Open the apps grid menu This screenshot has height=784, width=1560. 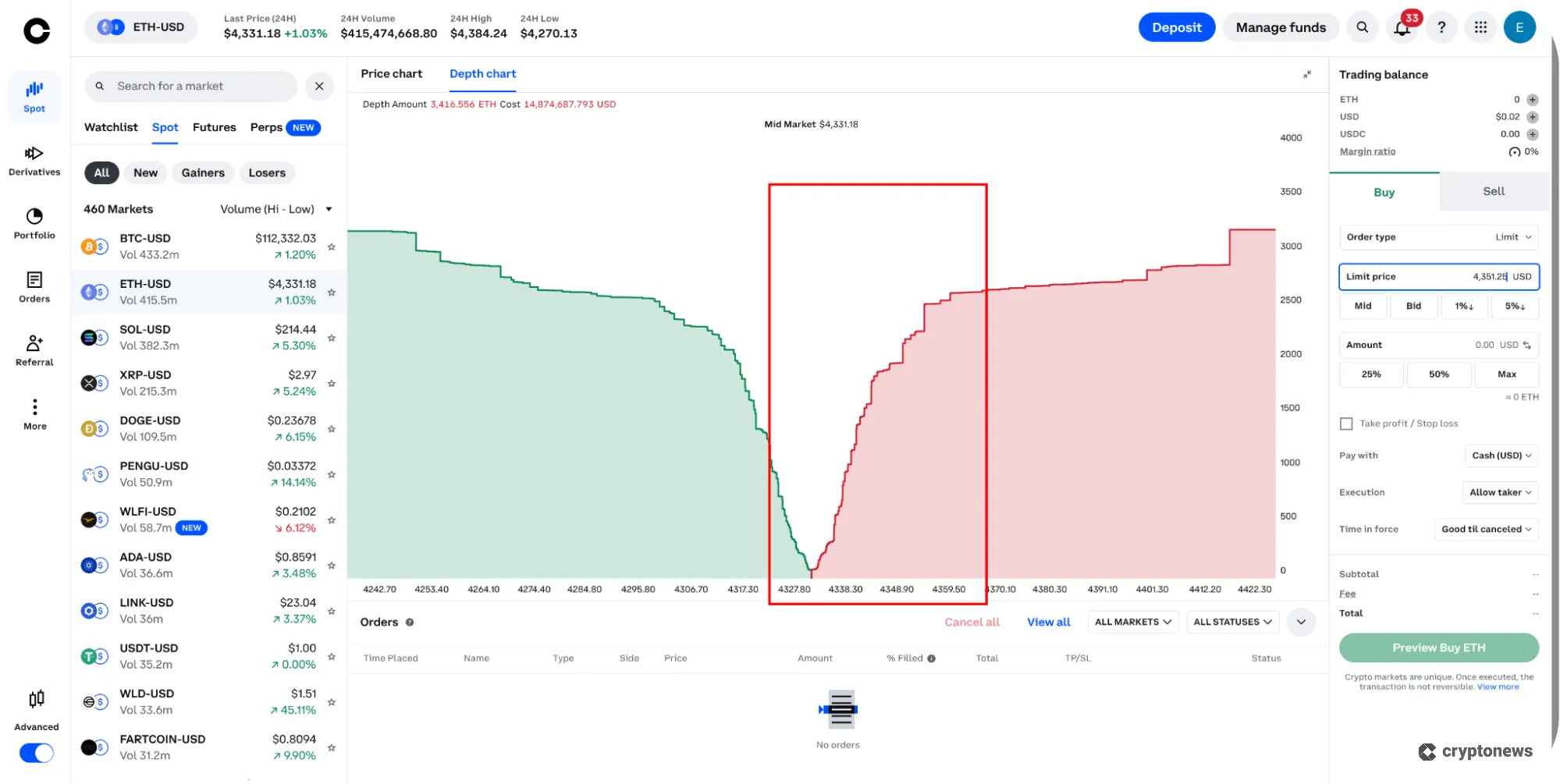pyautogui.click(x=1480, y=27)
